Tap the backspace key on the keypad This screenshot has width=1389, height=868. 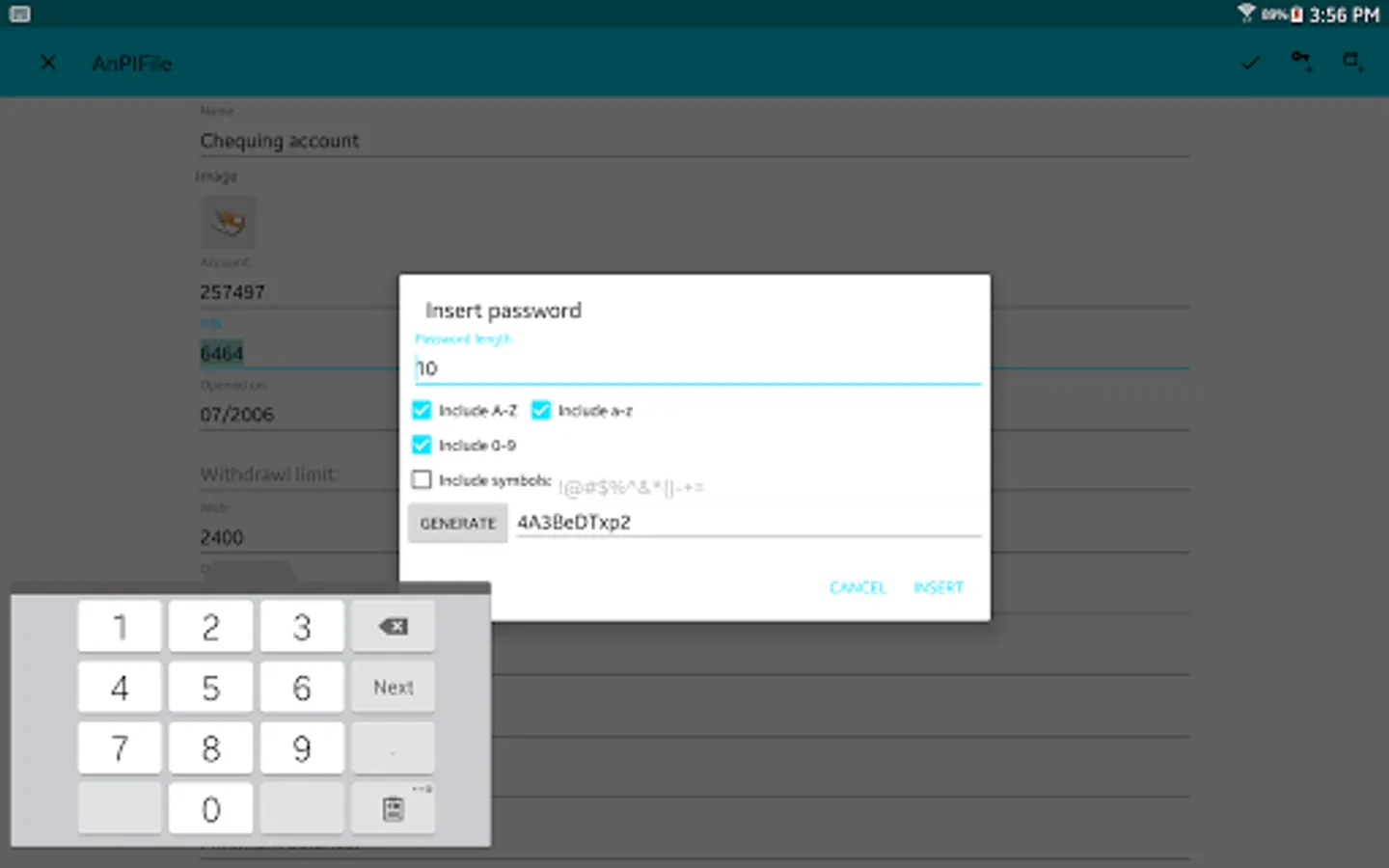(x=393, y=627)
